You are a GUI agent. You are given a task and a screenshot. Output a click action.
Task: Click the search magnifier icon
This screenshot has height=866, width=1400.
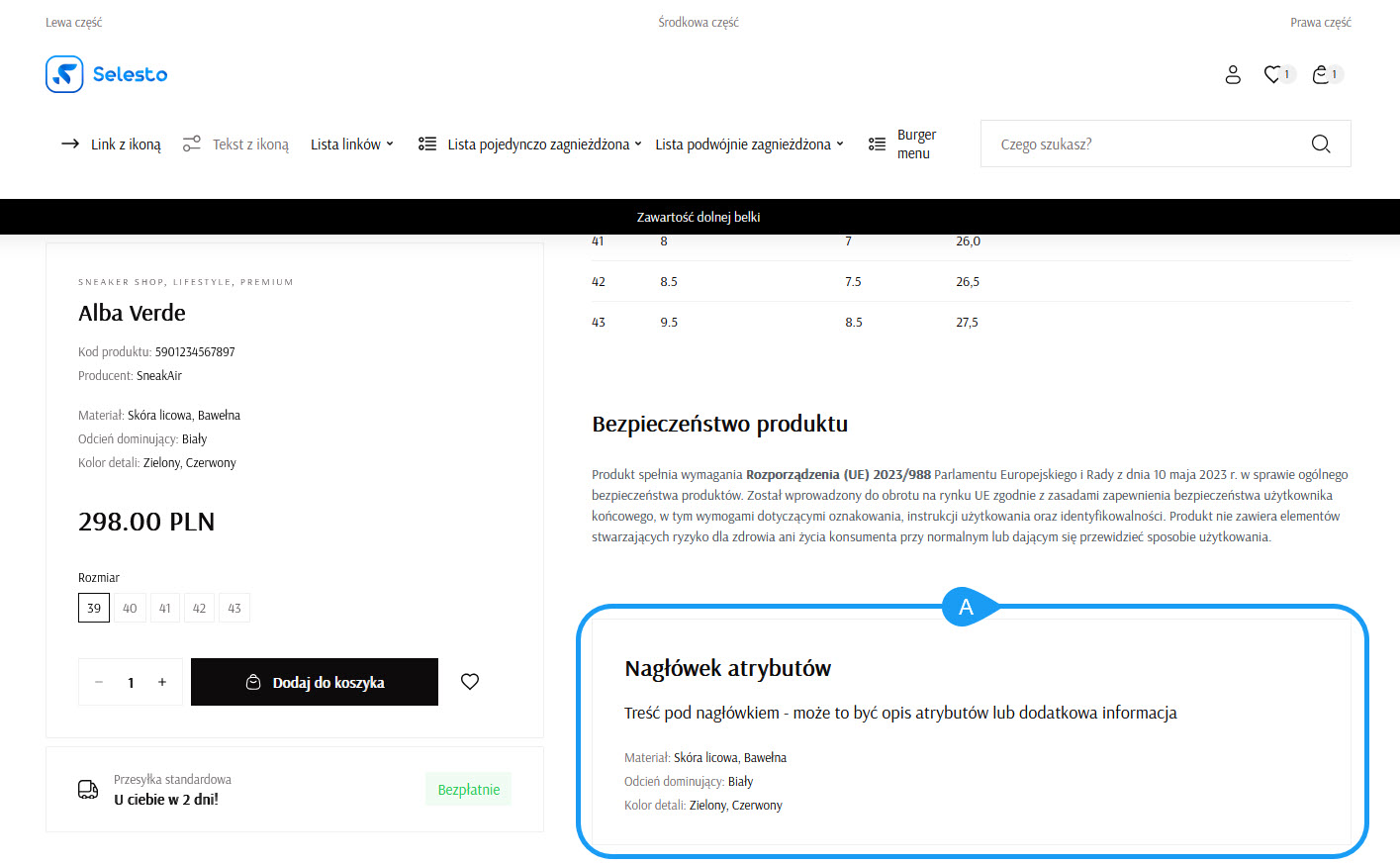click(1321, 144)
